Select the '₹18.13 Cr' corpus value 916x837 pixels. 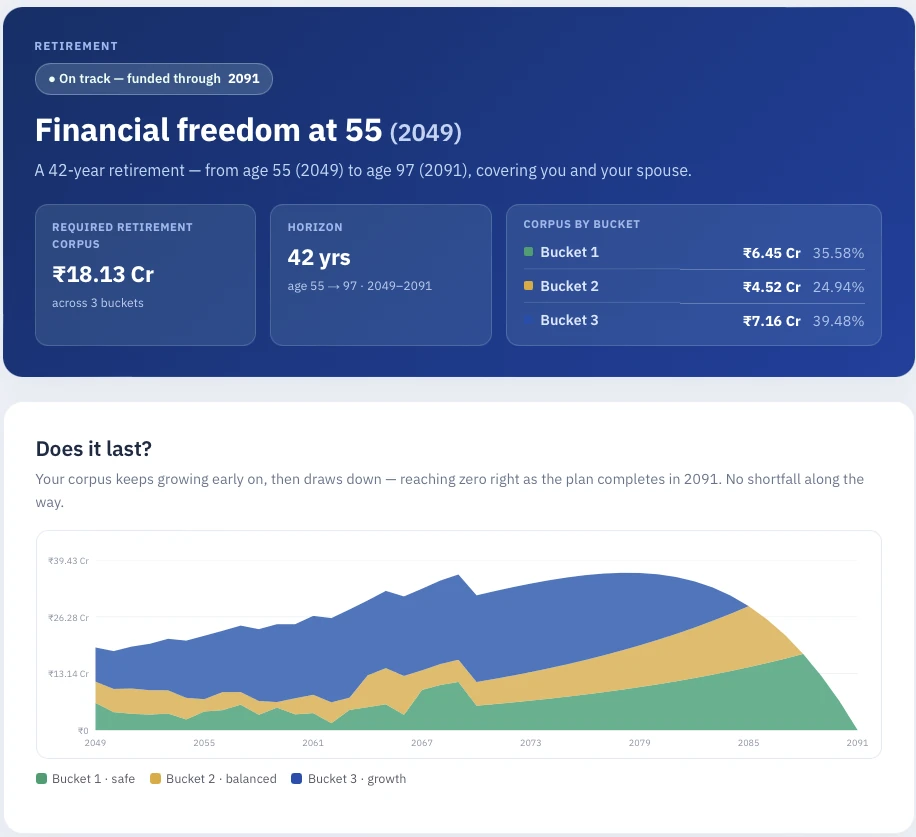pos(103,275)
